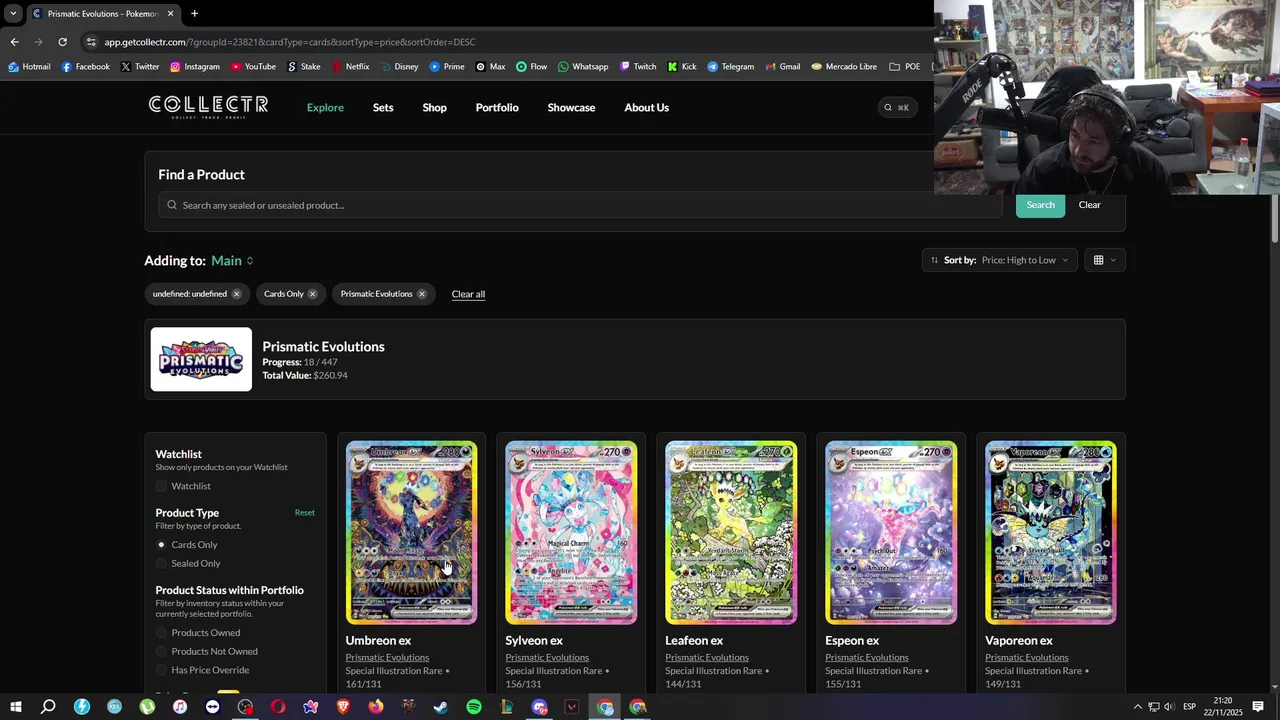
Task: Close the Prismatic Evolutions browser tab
Action: (170, 13)
